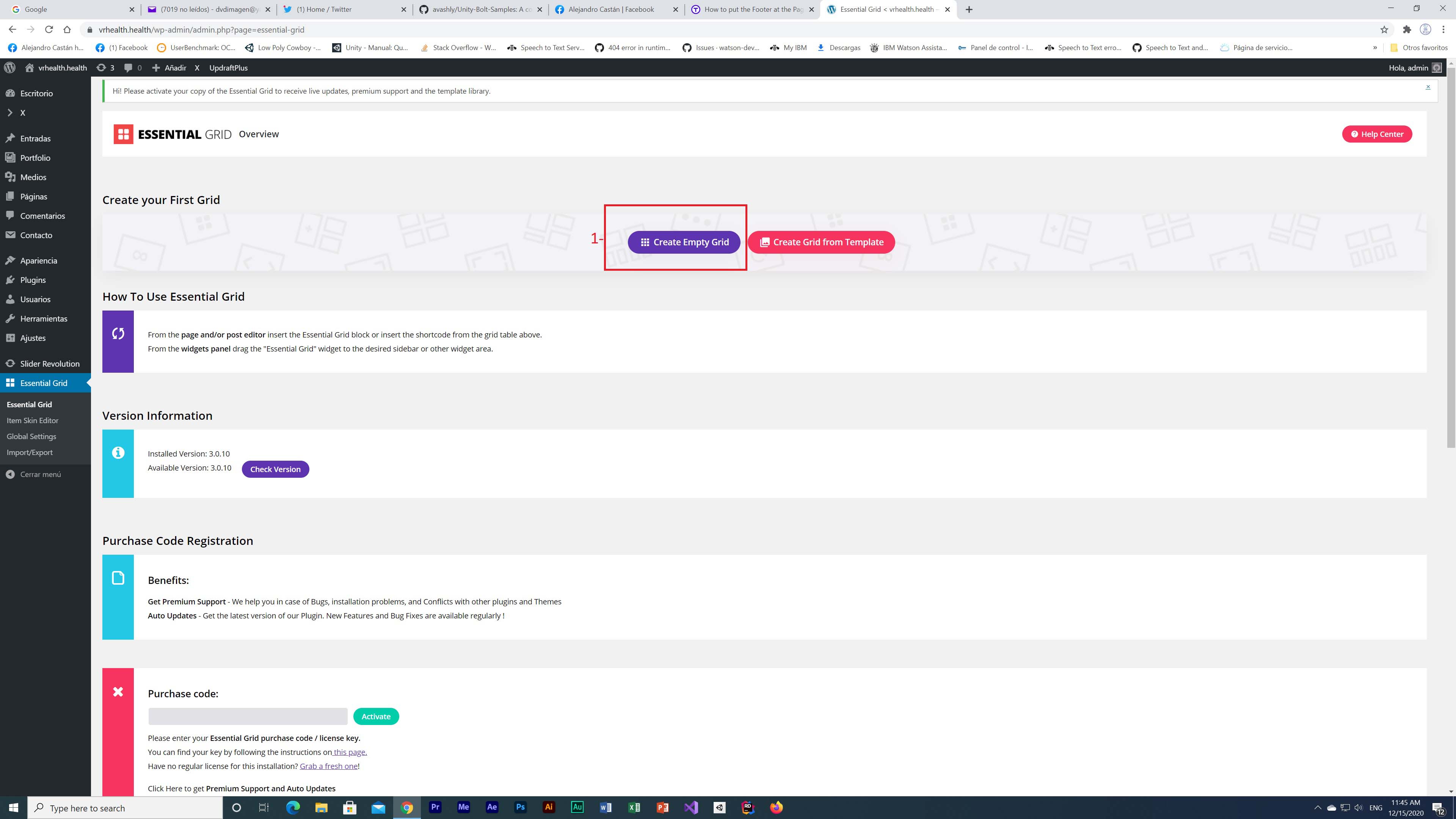Follow the 'this page' link
Screen dimensions: 1456x819
click(x=350, y=752)
